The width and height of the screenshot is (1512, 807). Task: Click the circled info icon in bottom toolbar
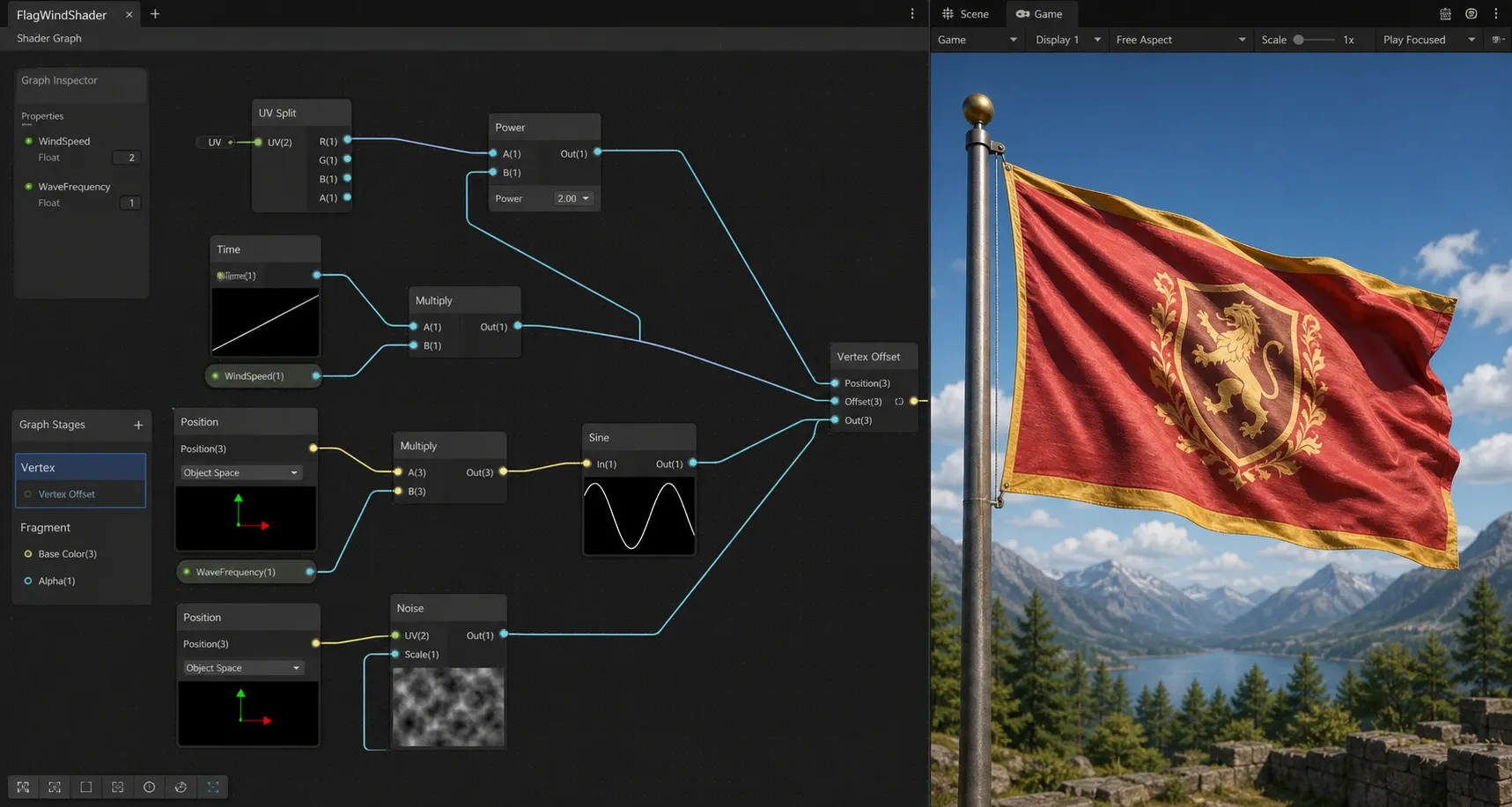point(149,787)
